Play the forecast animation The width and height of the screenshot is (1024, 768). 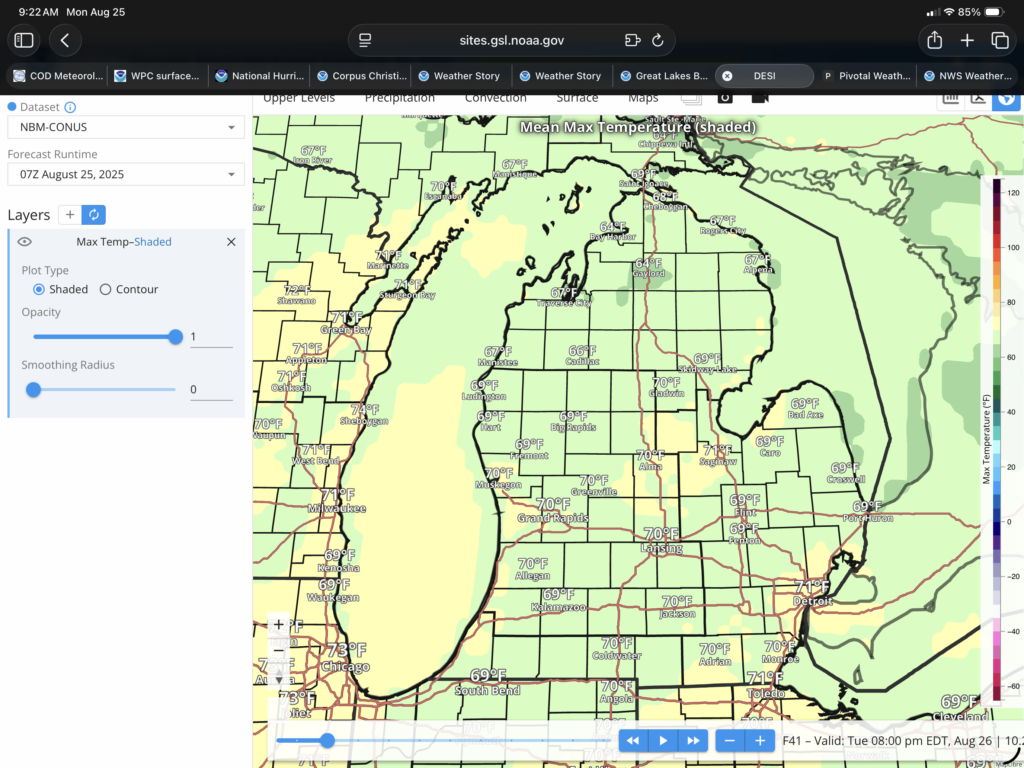pyautogui.click(x=662, y=741)
